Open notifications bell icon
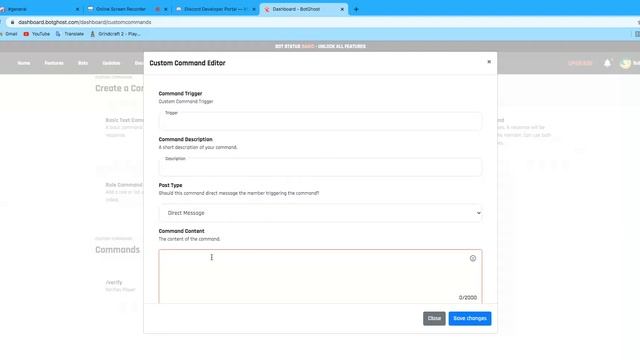This screenshot has height=360, width=640. pos(607,63)
